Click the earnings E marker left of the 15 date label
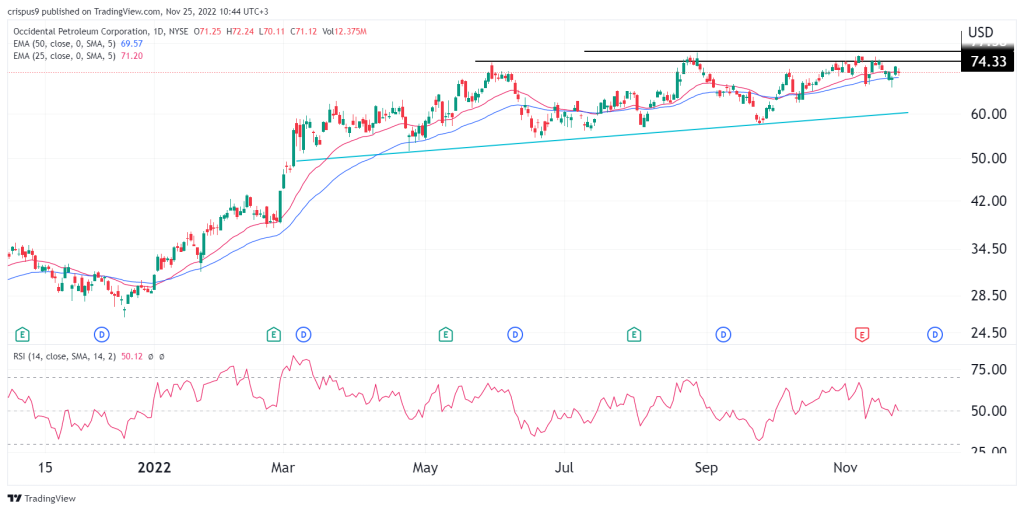Image resolution: width=1024 pixels, height=511 pixels. point(23,335)
